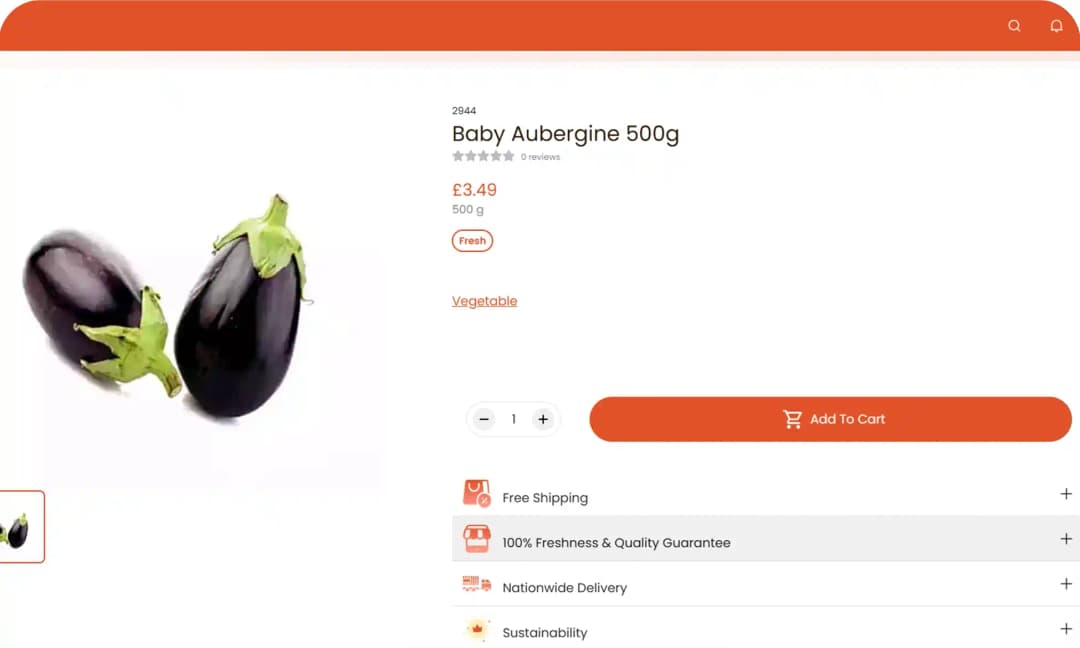Click the Fresh tag badge
The image size is (1080, 648).
[472, 241]
